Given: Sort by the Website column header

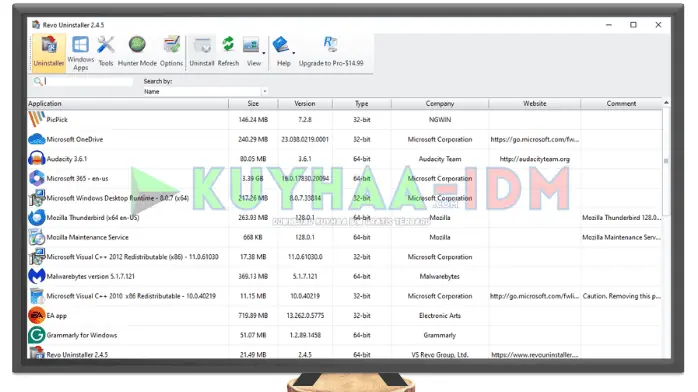Looking at the screenshot, I should [535, 103].
